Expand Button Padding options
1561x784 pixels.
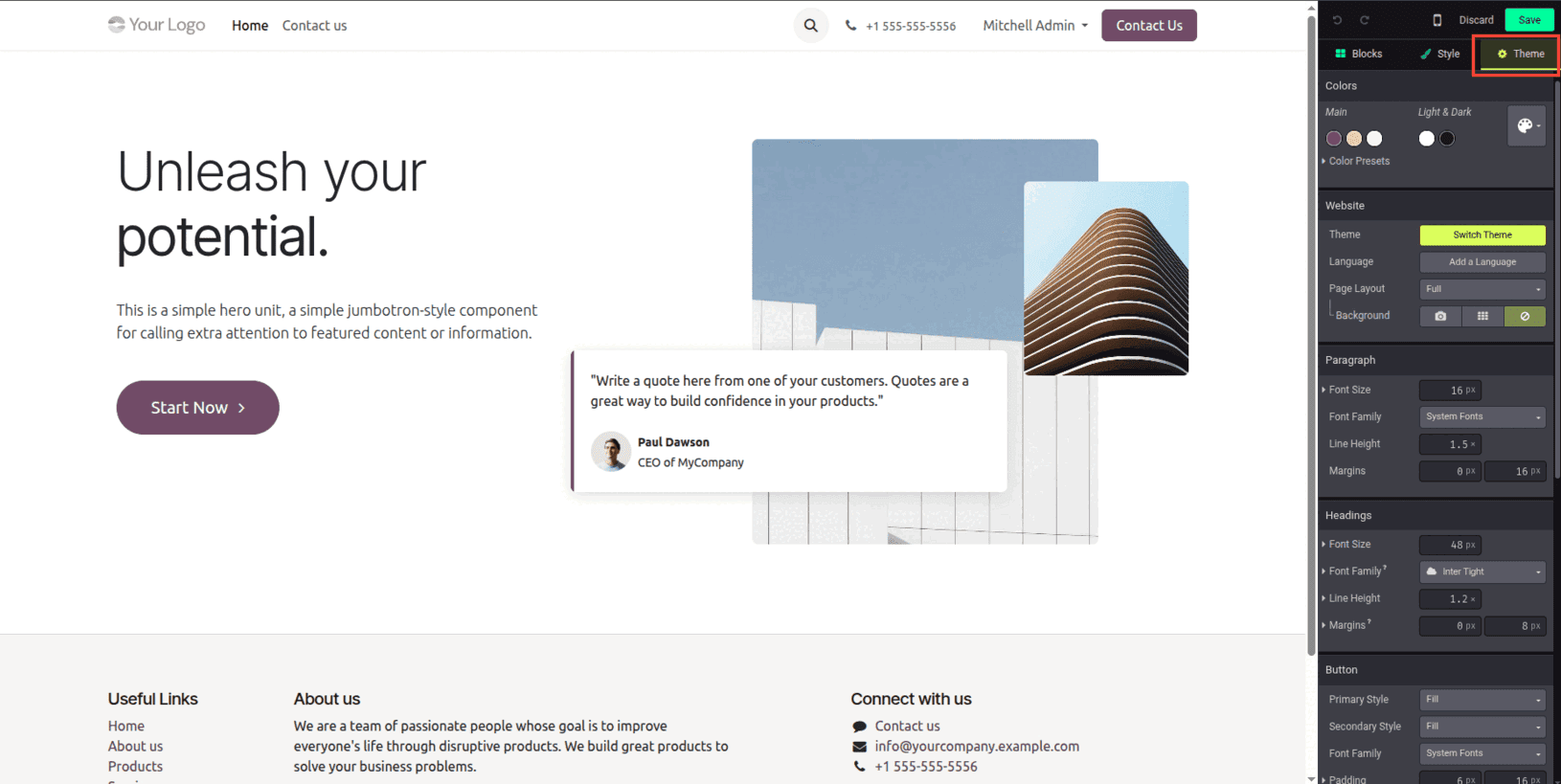[1345, 779]
